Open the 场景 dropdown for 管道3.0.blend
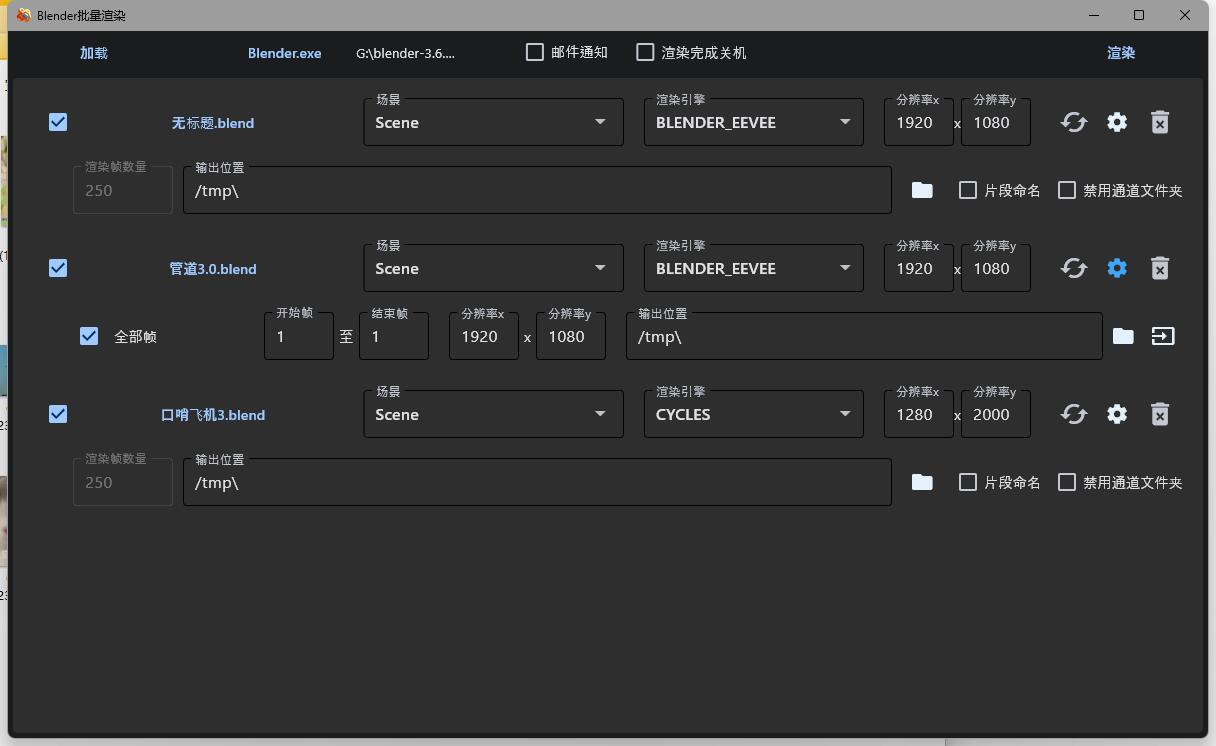Viewport: 1216px width, 746px height. [494, 268]
